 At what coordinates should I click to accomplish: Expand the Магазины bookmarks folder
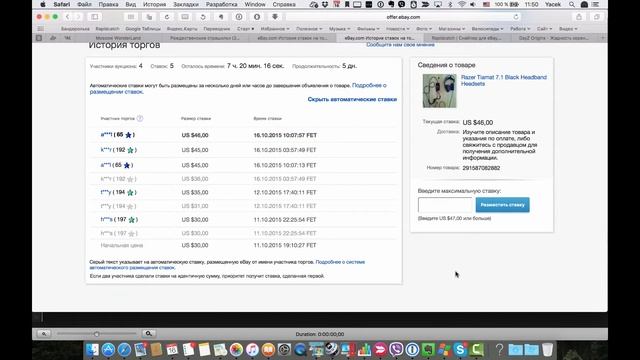(x=451, y=29)
